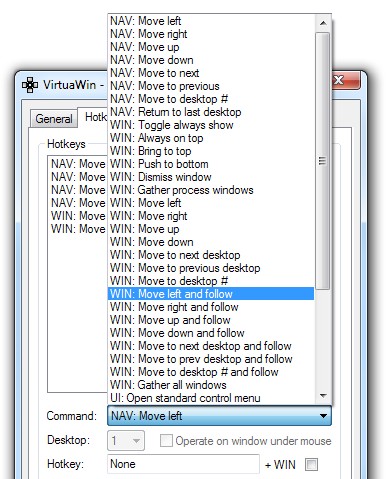The image size is (389, 479).
Task: Select WIN: Move right and follow
Action: (x=211, y=307)
